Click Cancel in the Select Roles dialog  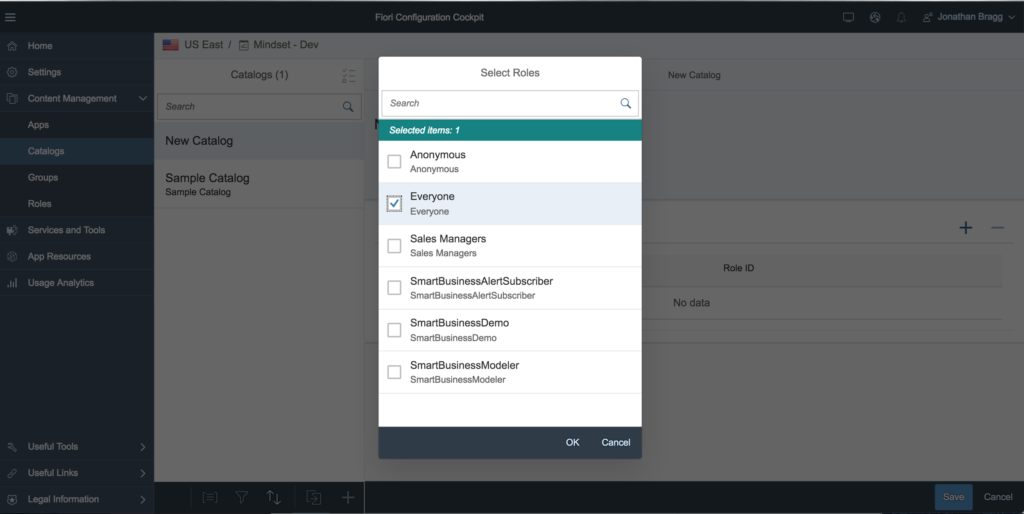[x=616, y=443]
